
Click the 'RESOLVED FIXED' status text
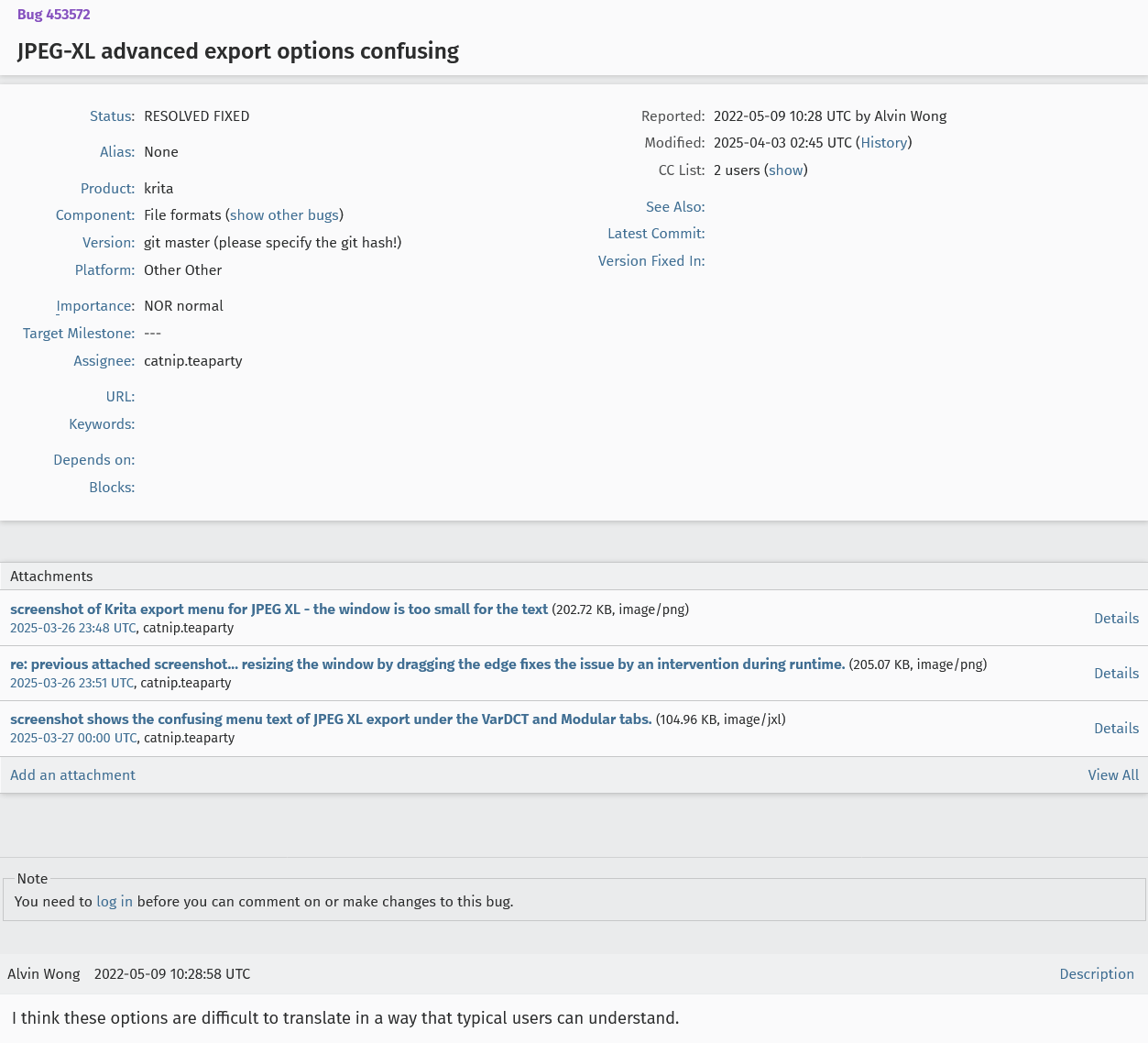[x=197, y=116]
